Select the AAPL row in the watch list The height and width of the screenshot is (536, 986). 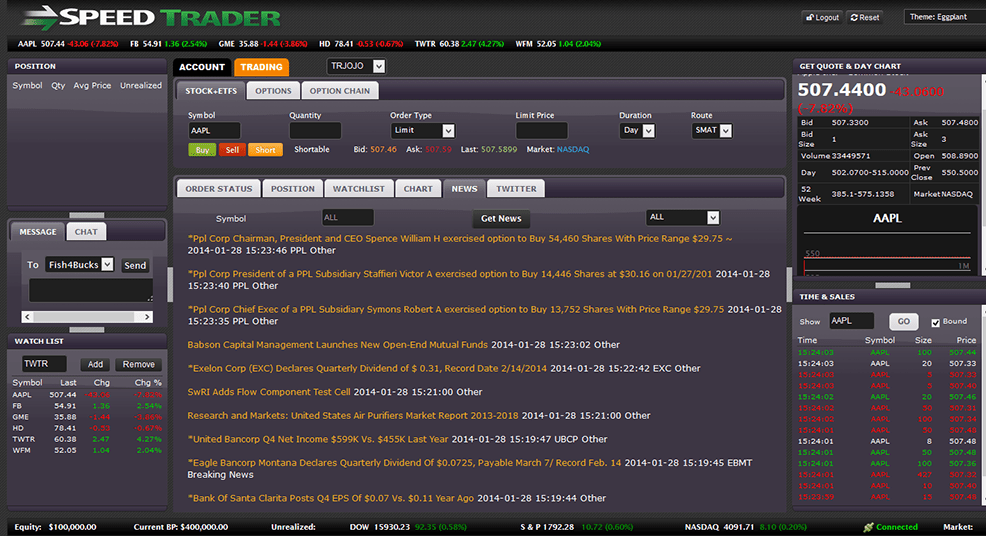[87, 394]
